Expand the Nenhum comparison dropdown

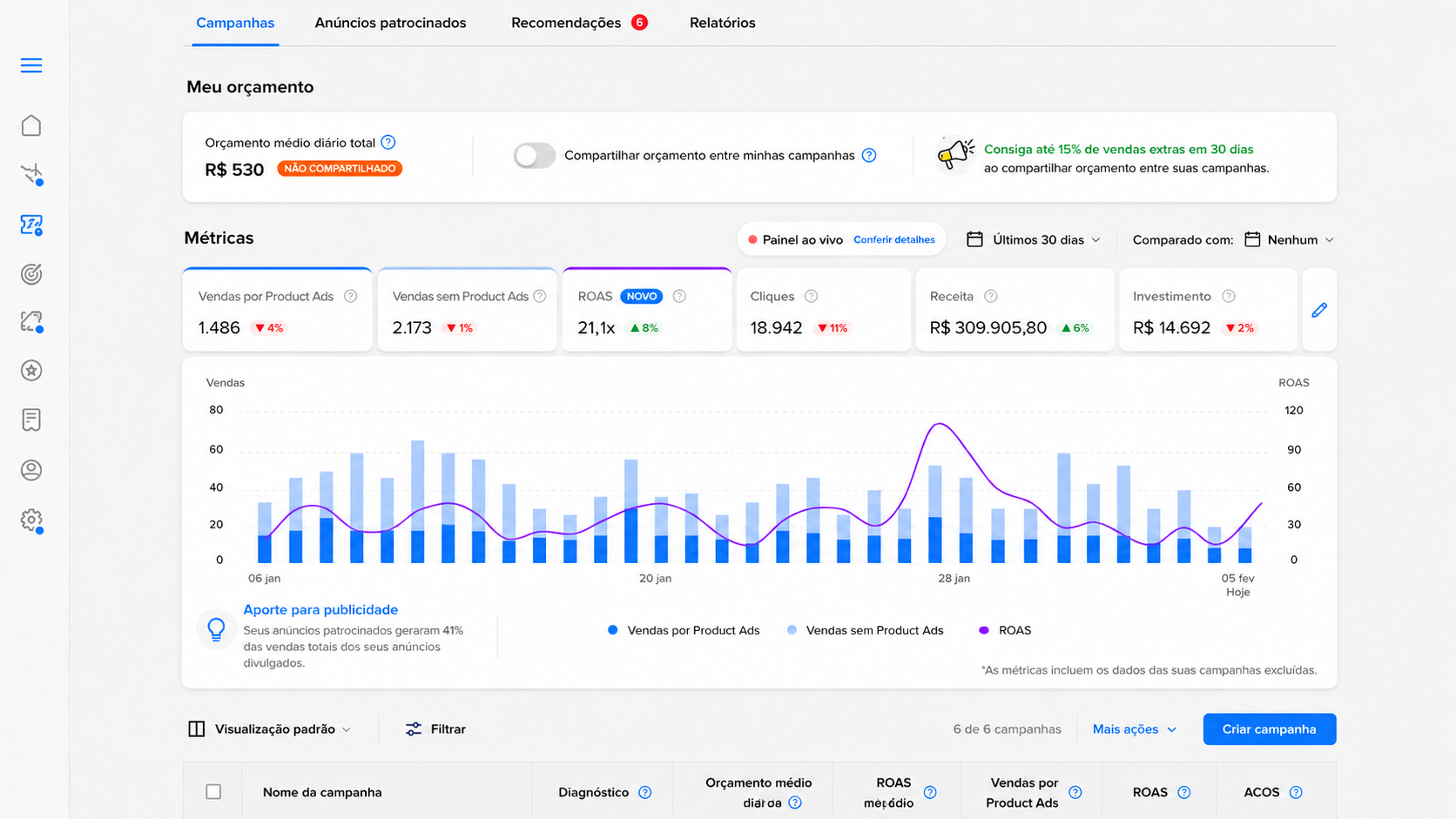[1289, 239]
